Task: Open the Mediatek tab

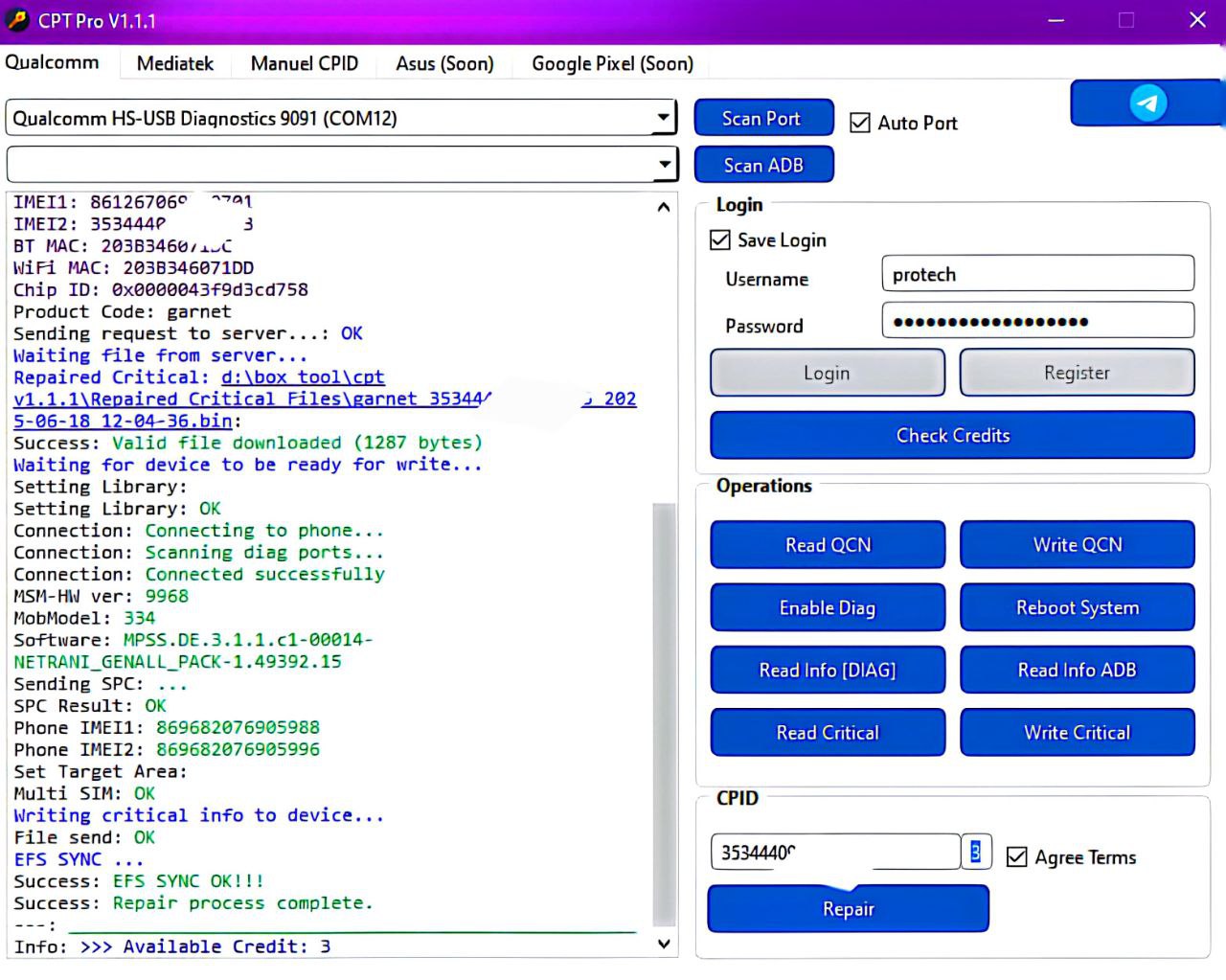Action: coord(175,63)
